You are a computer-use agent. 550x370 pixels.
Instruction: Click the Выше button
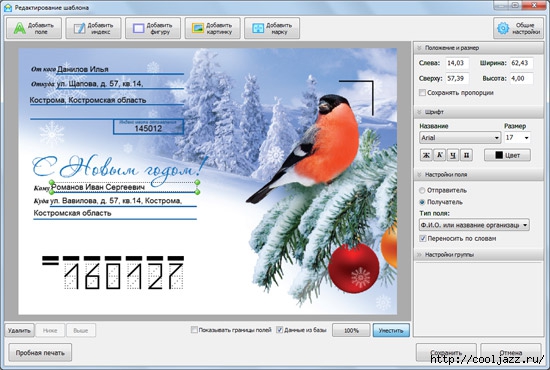[x=81, y=330]
